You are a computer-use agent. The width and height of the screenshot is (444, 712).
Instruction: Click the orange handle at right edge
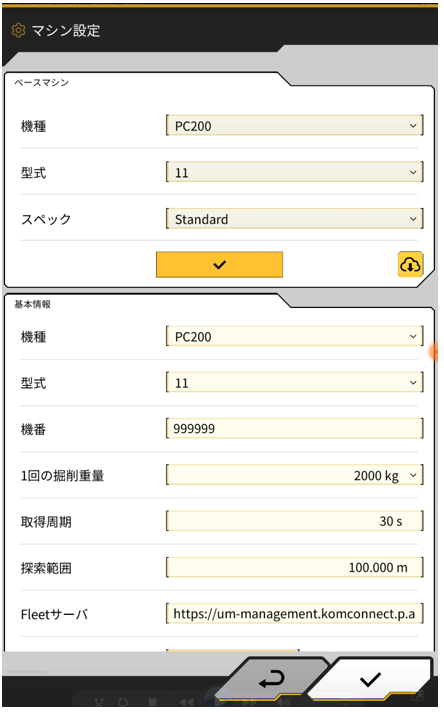433,352
